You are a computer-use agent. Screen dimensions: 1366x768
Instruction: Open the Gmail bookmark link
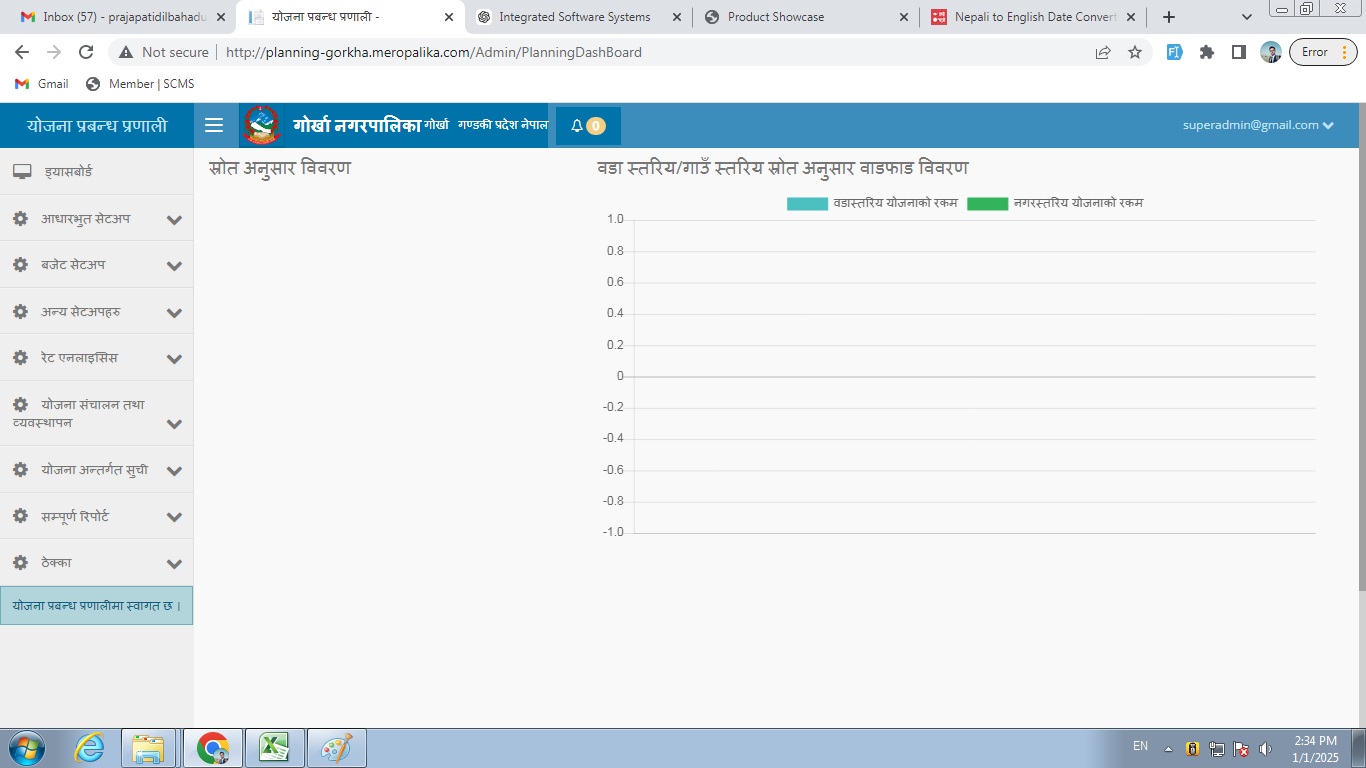[42, 84]
